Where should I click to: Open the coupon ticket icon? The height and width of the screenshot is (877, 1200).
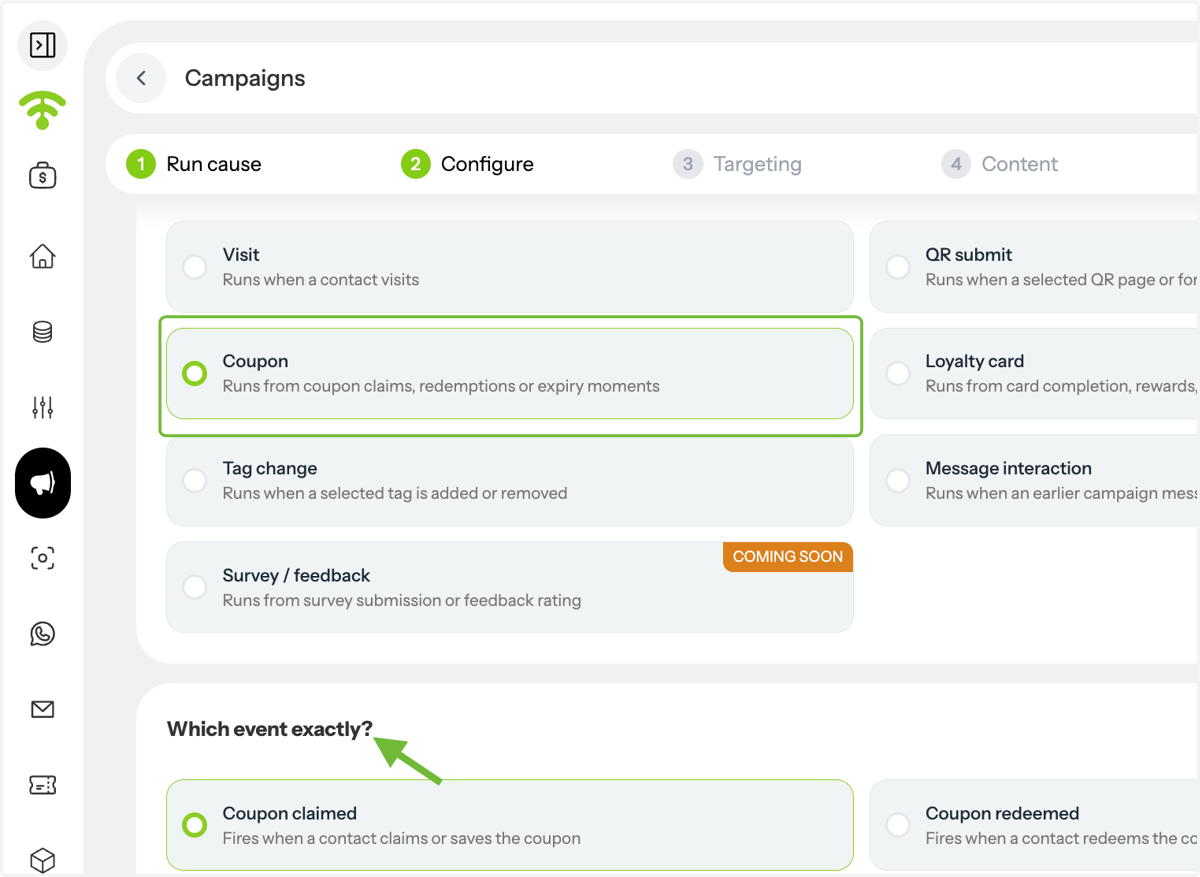click(42, 785)
